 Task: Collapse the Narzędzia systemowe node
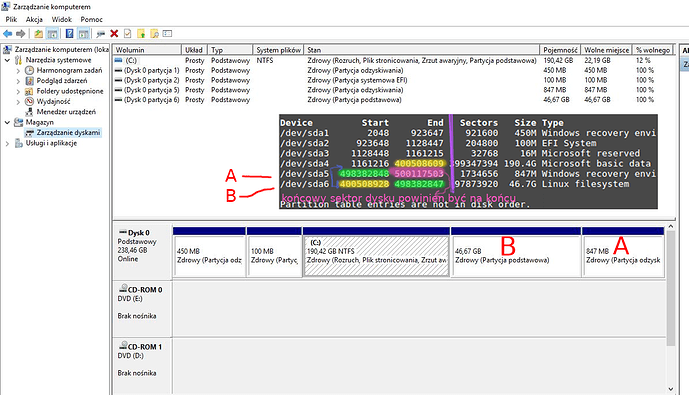[7, 60]
